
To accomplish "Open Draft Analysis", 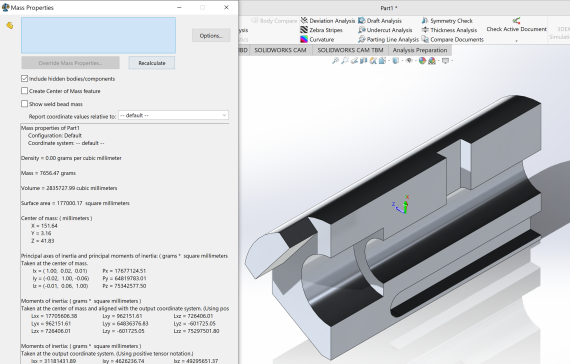I will coord(380,21).
